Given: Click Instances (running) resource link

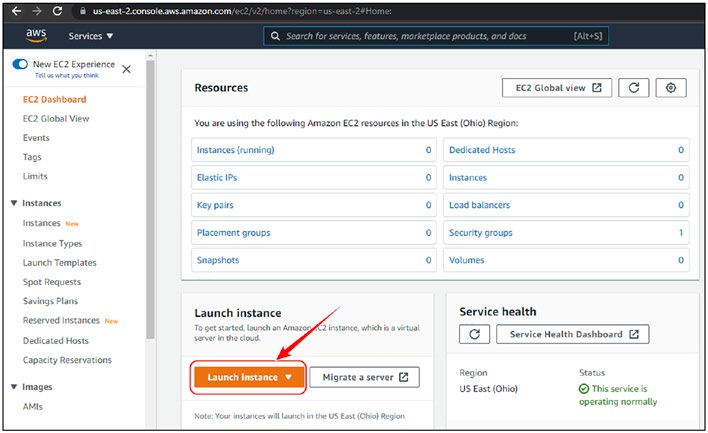Looking at the screenshot, I should (x=235, y=150).
